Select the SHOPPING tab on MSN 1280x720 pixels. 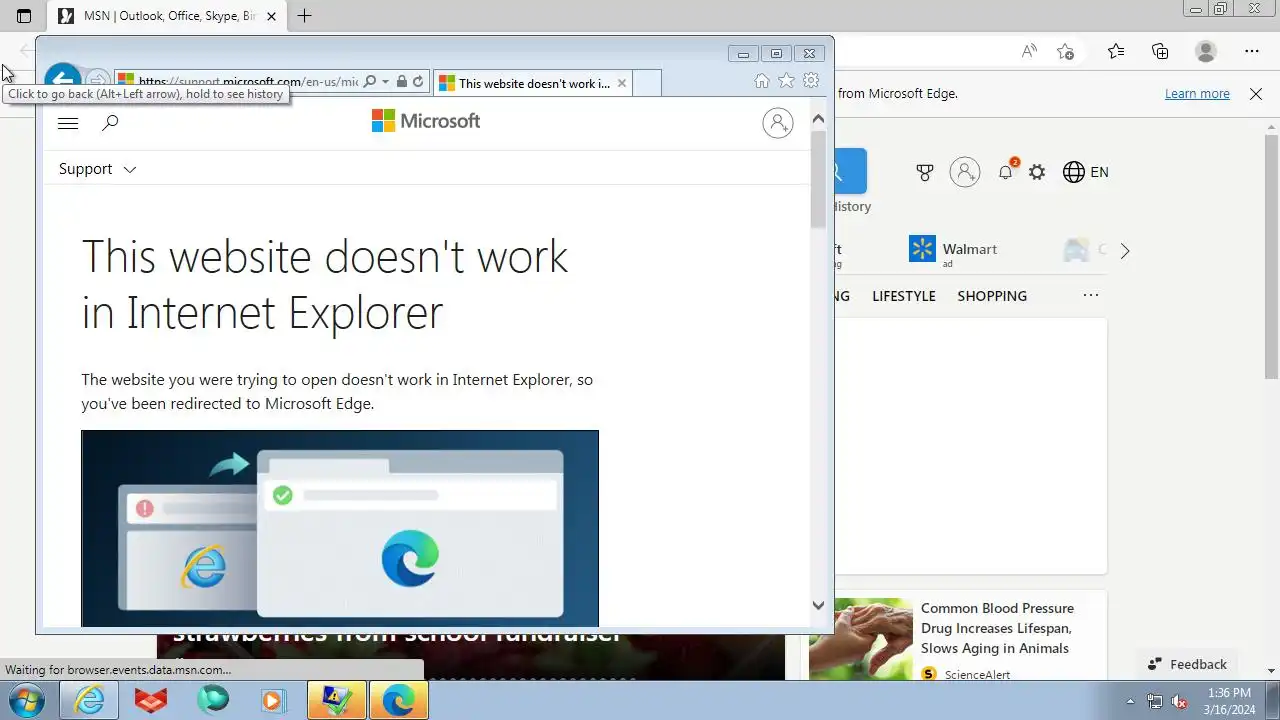[992, 296]
